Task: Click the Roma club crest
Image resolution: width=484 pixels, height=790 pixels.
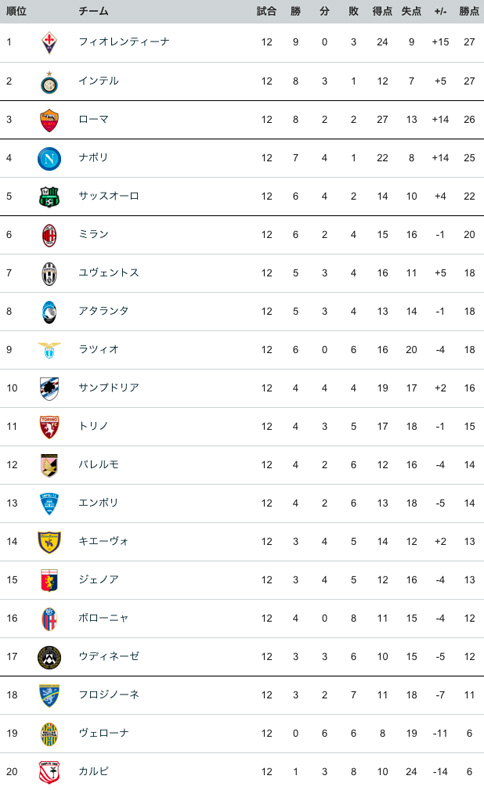Action: coord(49,120)
